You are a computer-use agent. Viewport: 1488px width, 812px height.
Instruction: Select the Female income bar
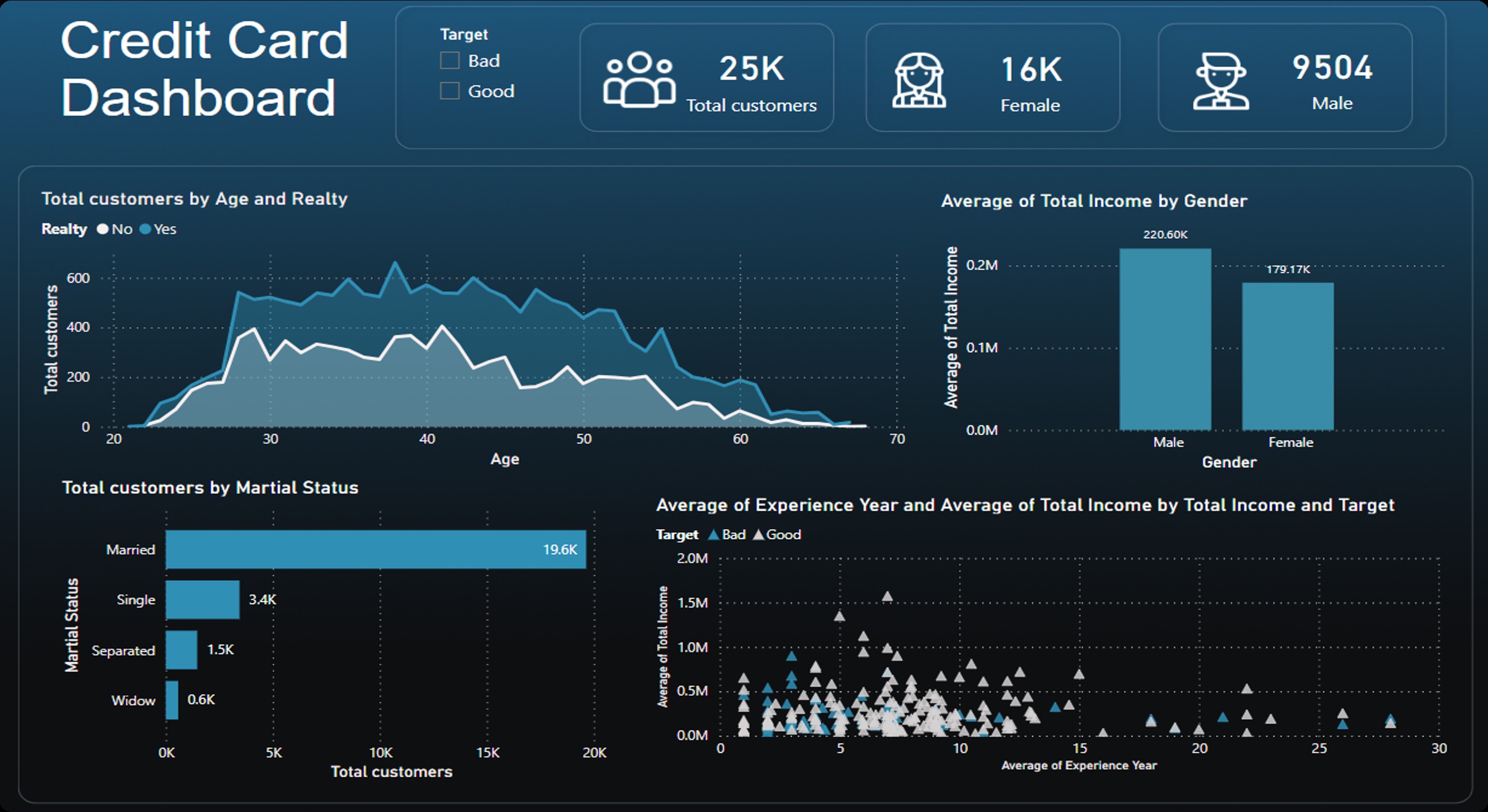pos(1288,356)
